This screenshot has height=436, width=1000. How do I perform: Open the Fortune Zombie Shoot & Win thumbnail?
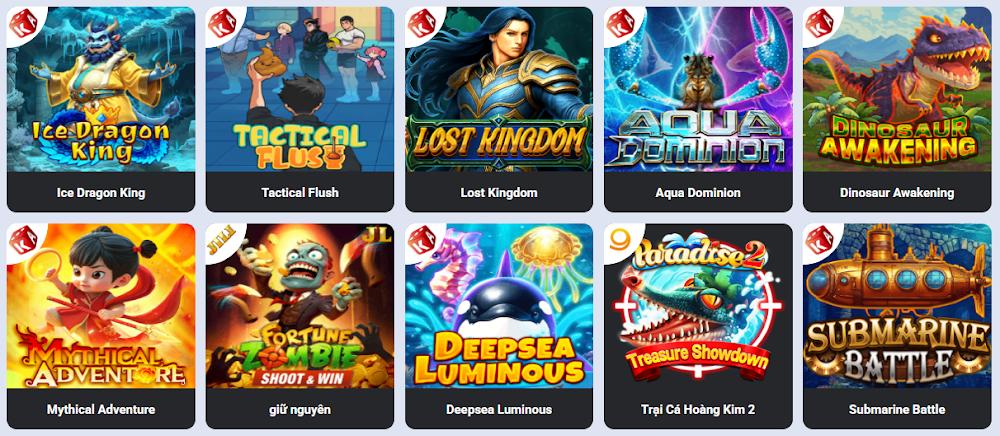[300, 306]
